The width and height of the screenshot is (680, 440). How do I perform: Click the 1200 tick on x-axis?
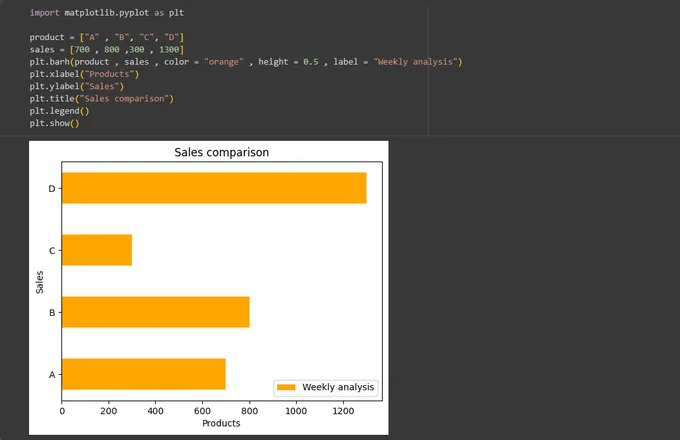pos(343,411)
